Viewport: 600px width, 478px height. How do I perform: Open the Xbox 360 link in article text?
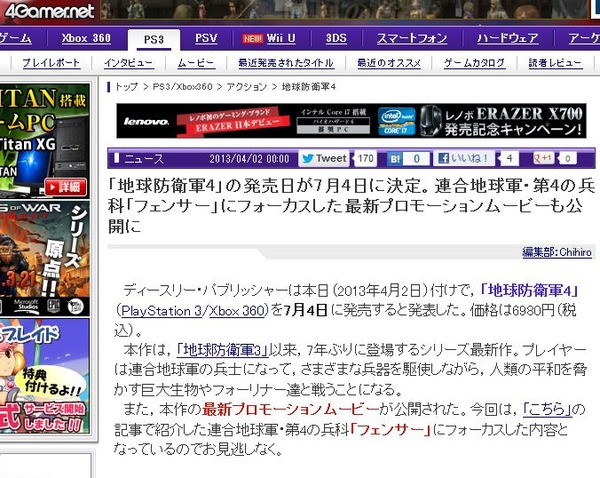coord(236,311)
